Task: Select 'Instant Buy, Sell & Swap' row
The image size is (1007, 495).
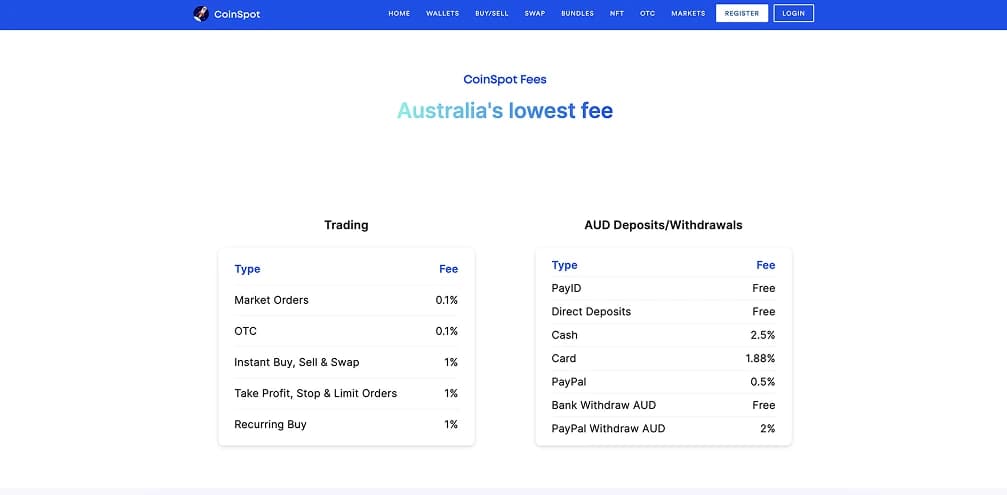Action: tap(297, 362)
